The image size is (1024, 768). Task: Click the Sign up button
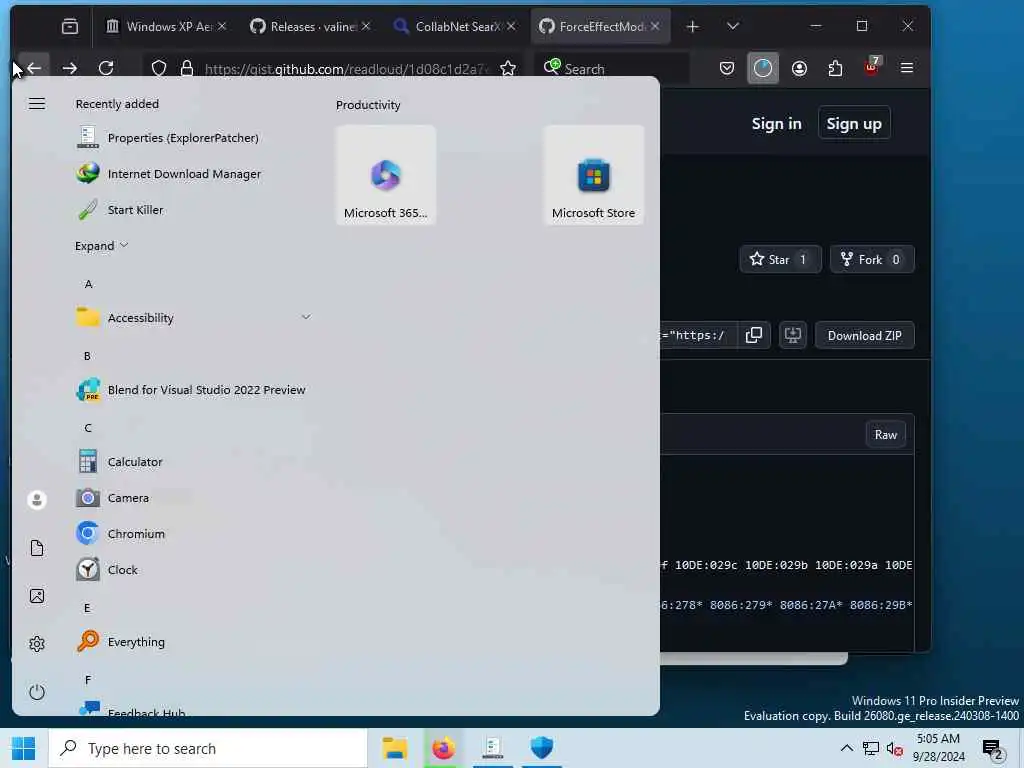click(854, 124)
